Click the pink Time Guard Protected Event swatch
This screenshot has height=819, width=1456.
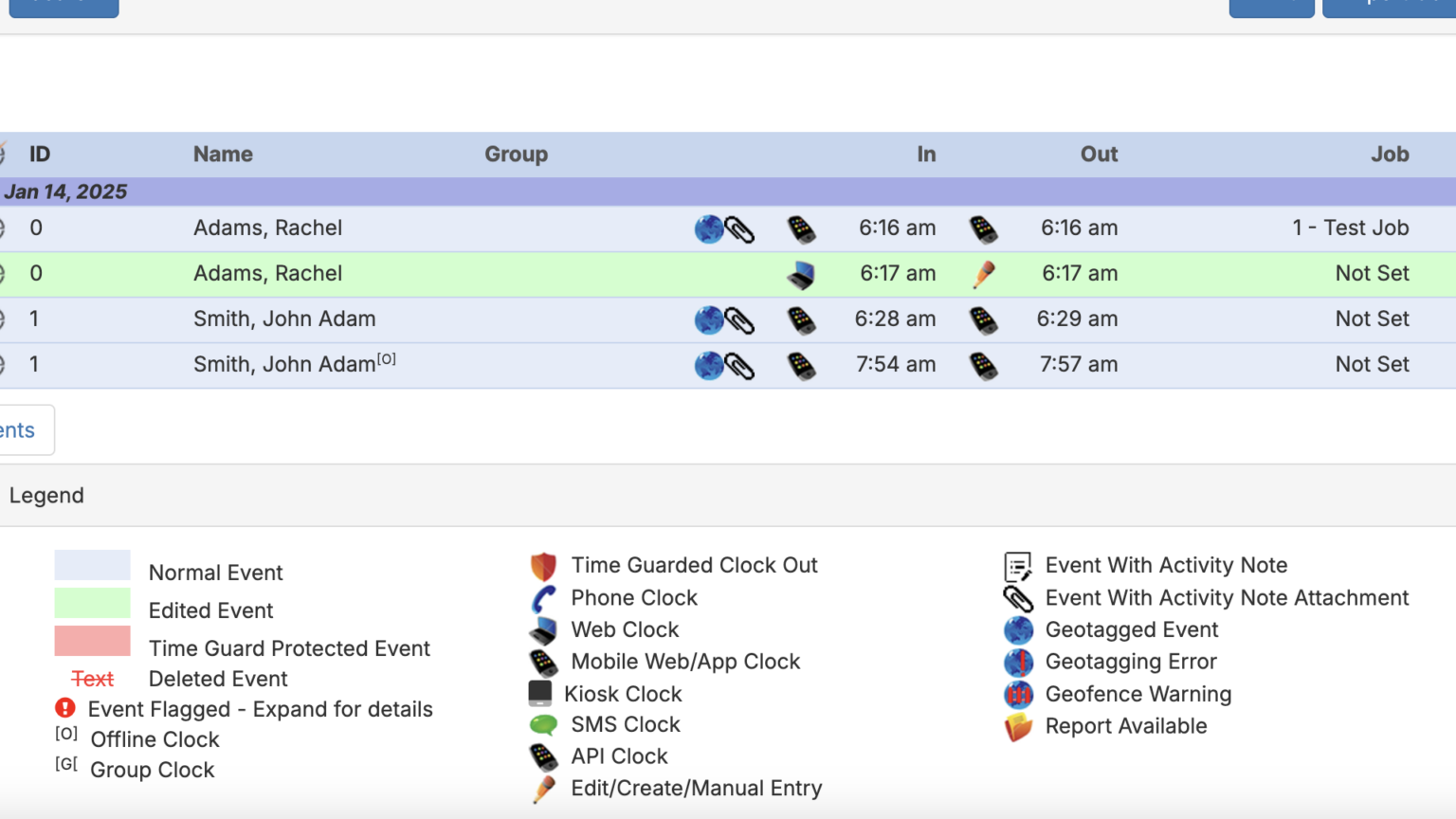pos(92,641)
